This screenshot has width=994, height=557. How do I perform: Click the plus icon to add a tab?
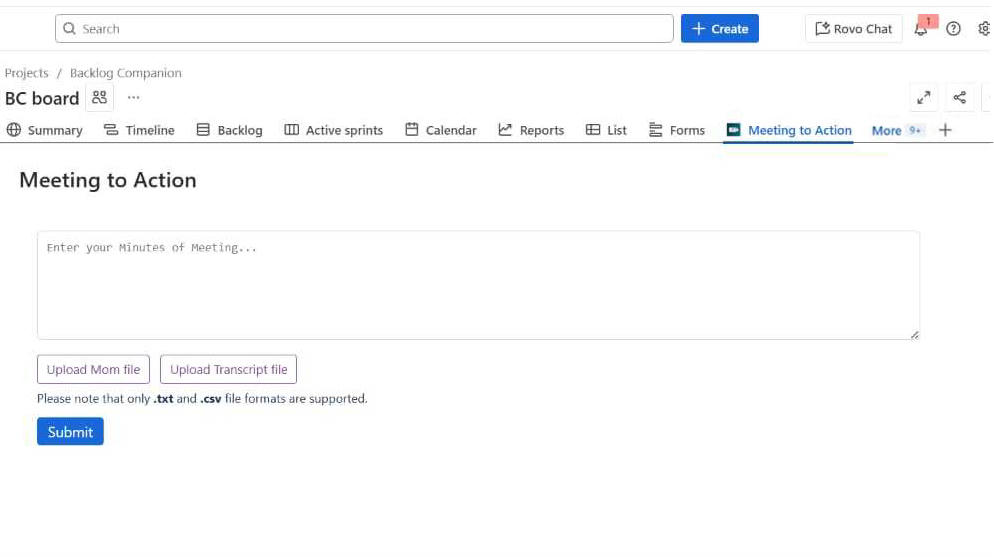pyautogui.click(x=945, y=130)
